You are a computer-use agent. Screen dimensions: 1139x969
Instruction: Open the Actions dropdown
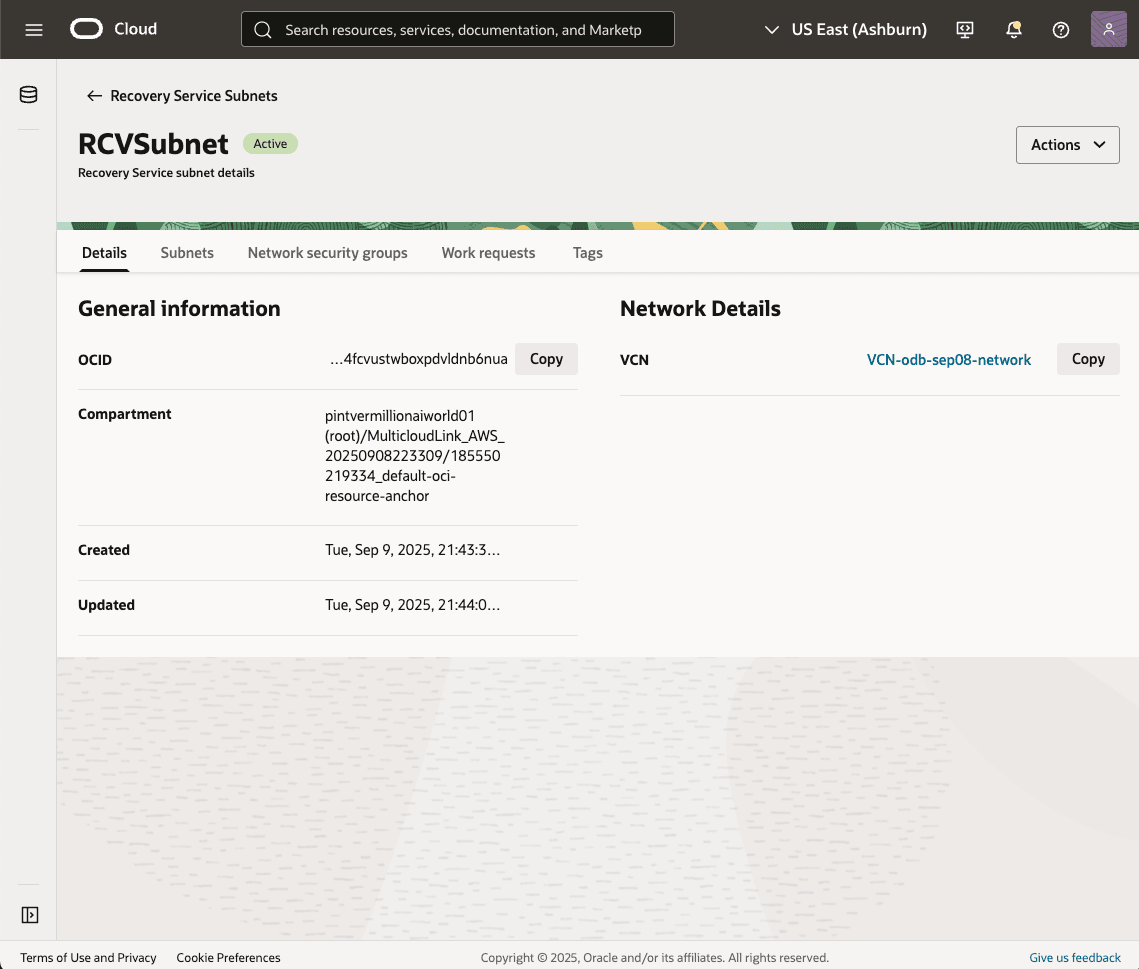pos(1067,144)
